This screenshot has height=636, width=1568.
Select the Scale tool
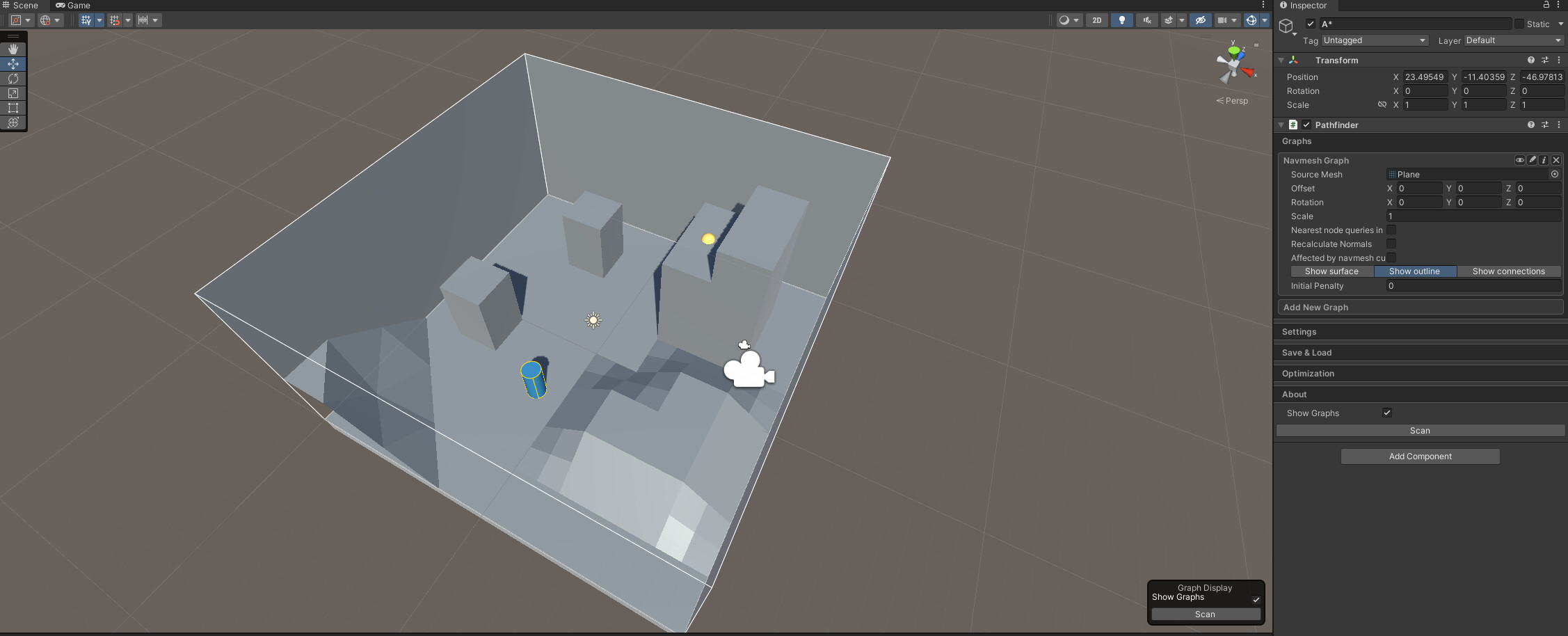pos(13,93)
